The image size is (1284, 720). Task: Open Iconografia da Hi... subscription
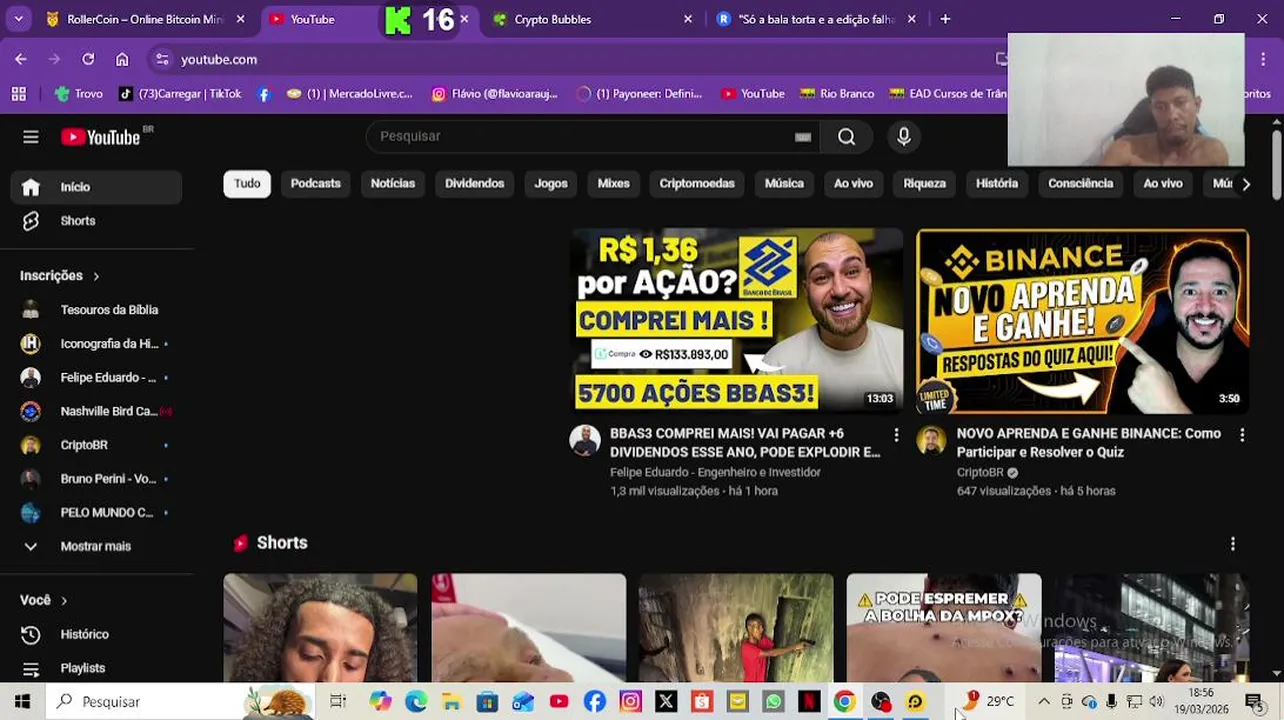96,344
